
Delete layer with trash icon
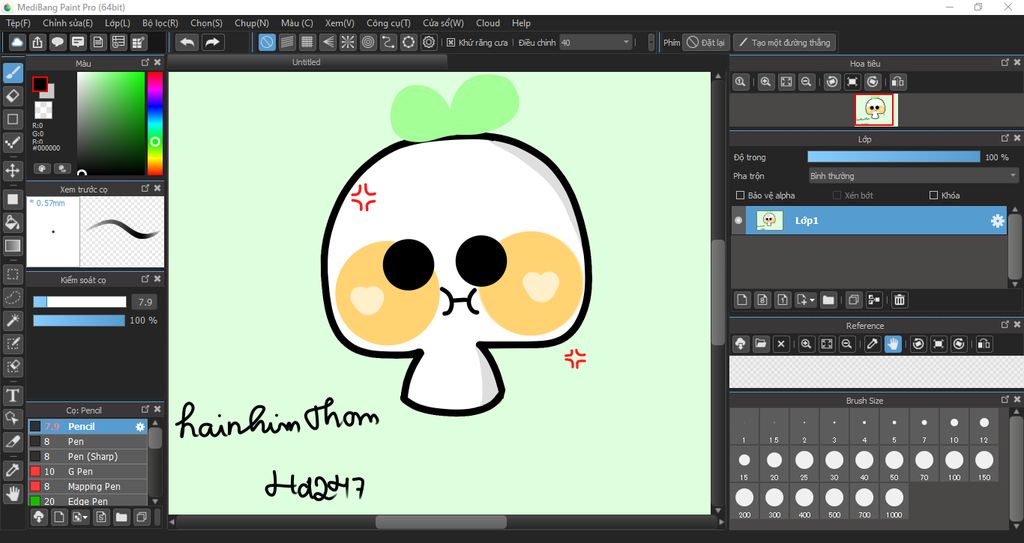click(899, 300)
